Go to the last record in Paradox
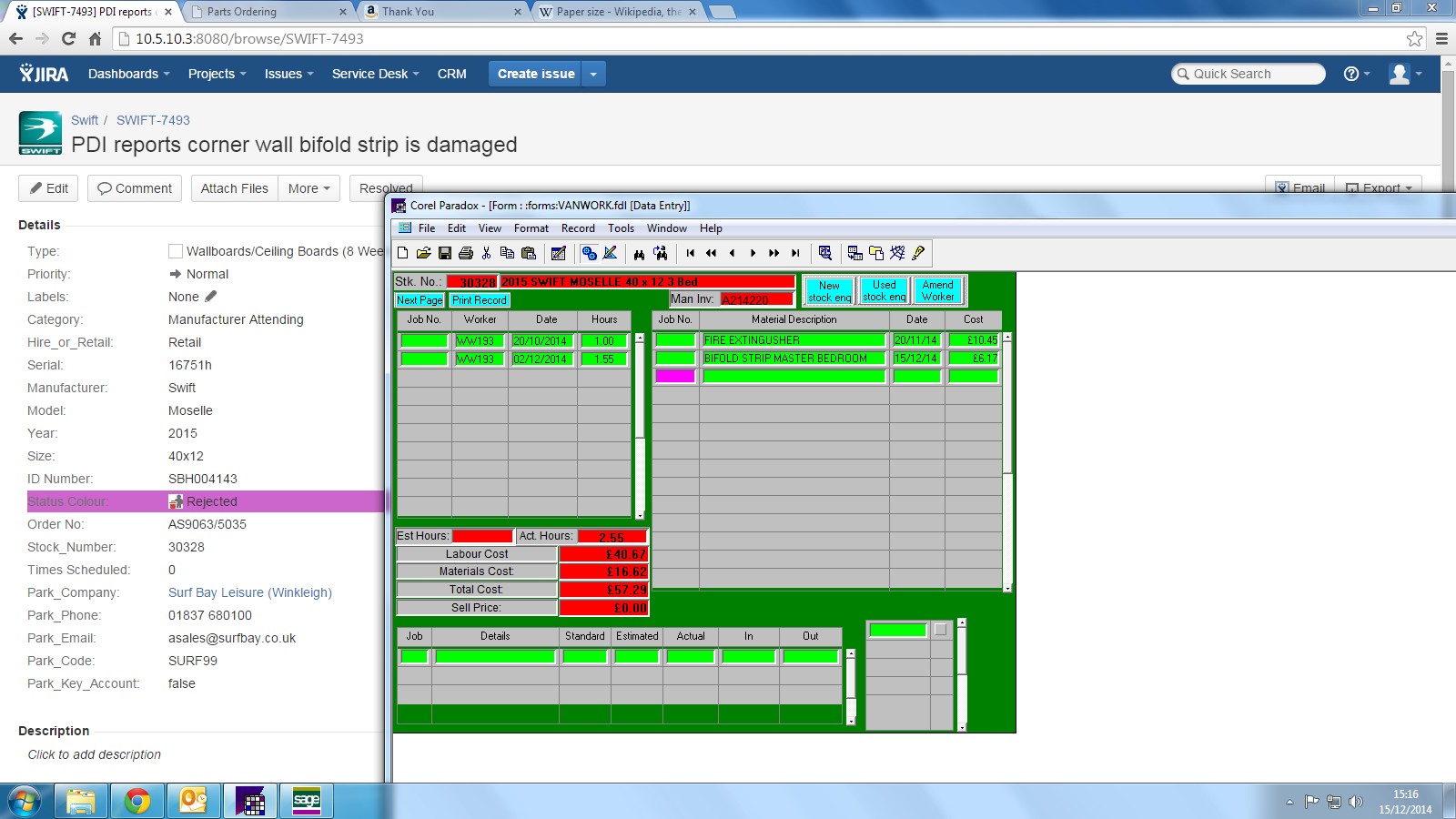This screenshot has width=1456, height=819. coord(795,253)
